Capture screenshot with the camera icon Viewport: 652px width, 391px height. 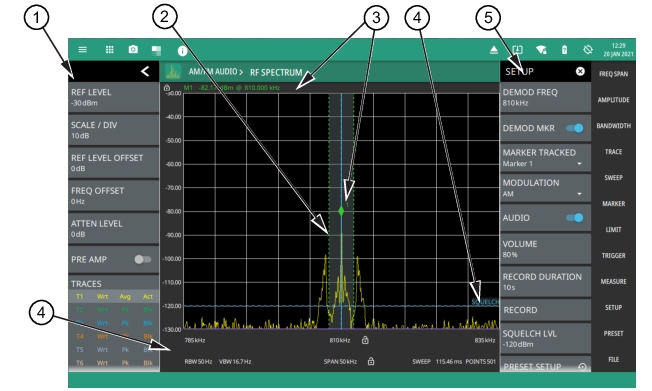point(133,49)
